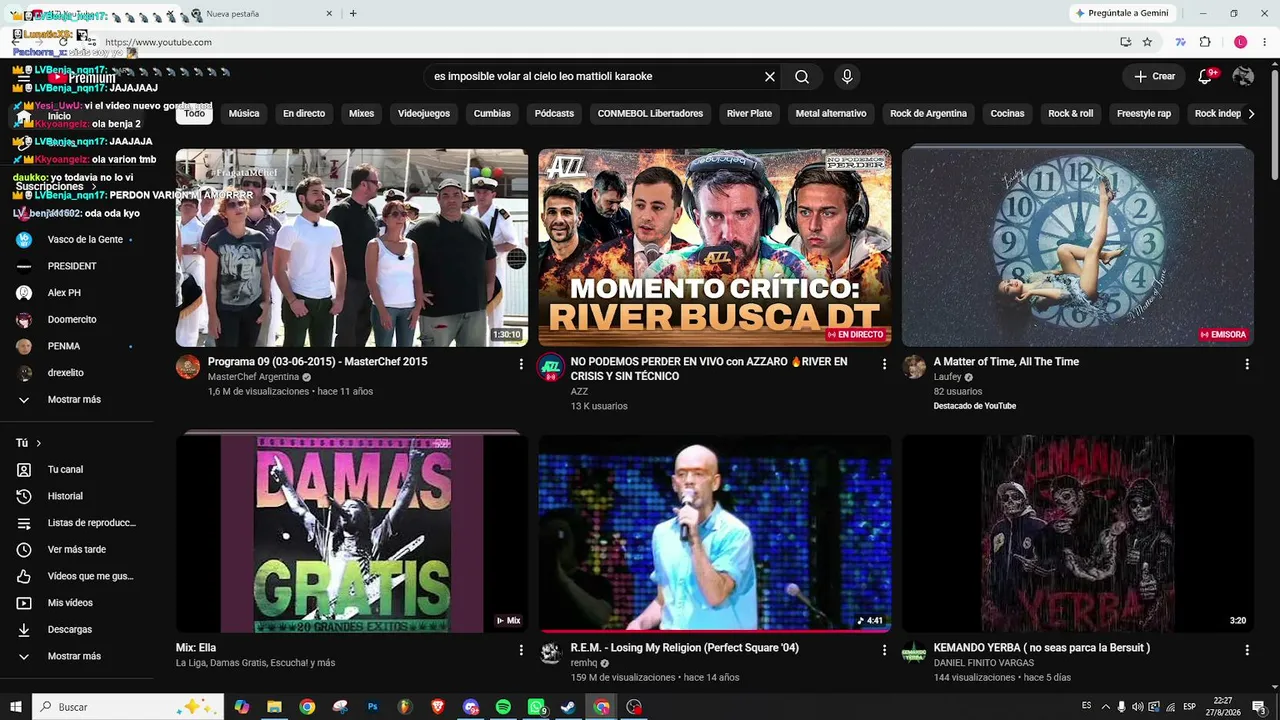1280x720 pixels.
Task: Click the browser address bar
Action: [x=600, y=42]
